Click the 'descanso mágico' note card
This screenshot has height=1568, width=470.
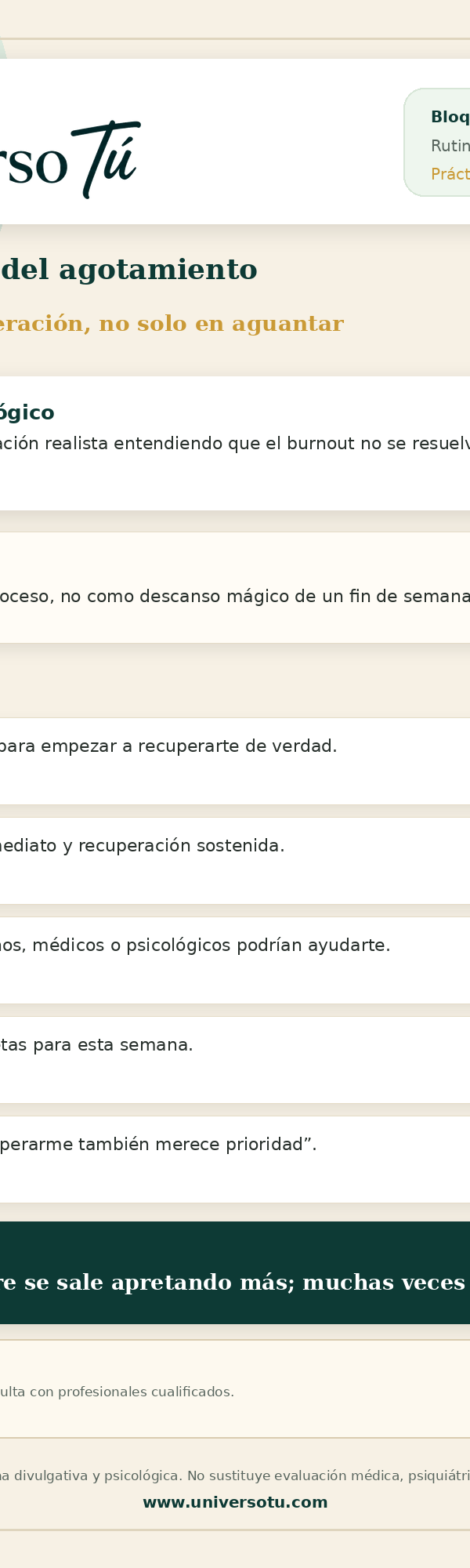[235, 587]
